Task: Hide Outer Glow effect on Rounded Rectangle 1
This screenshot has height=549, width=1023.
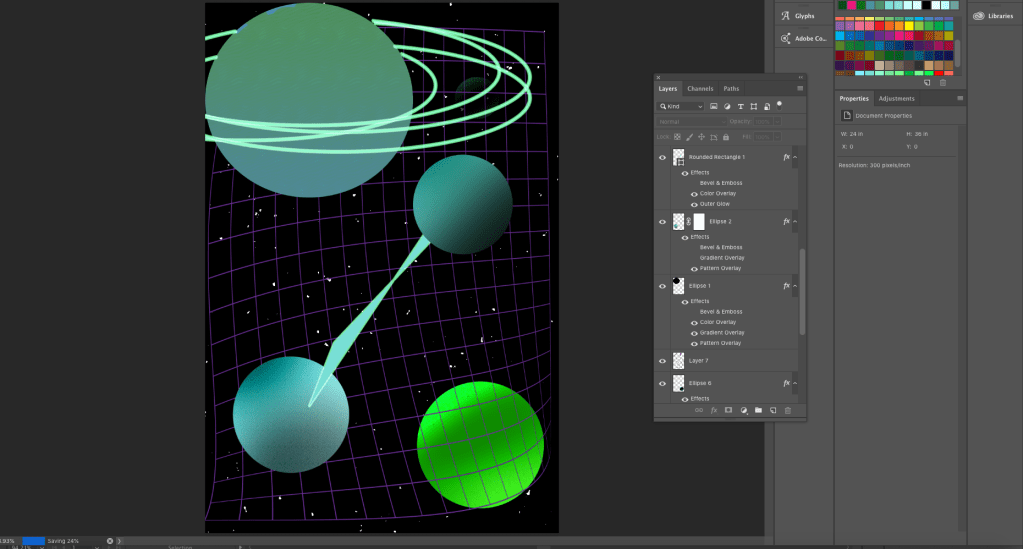Action: pos(694,204)
